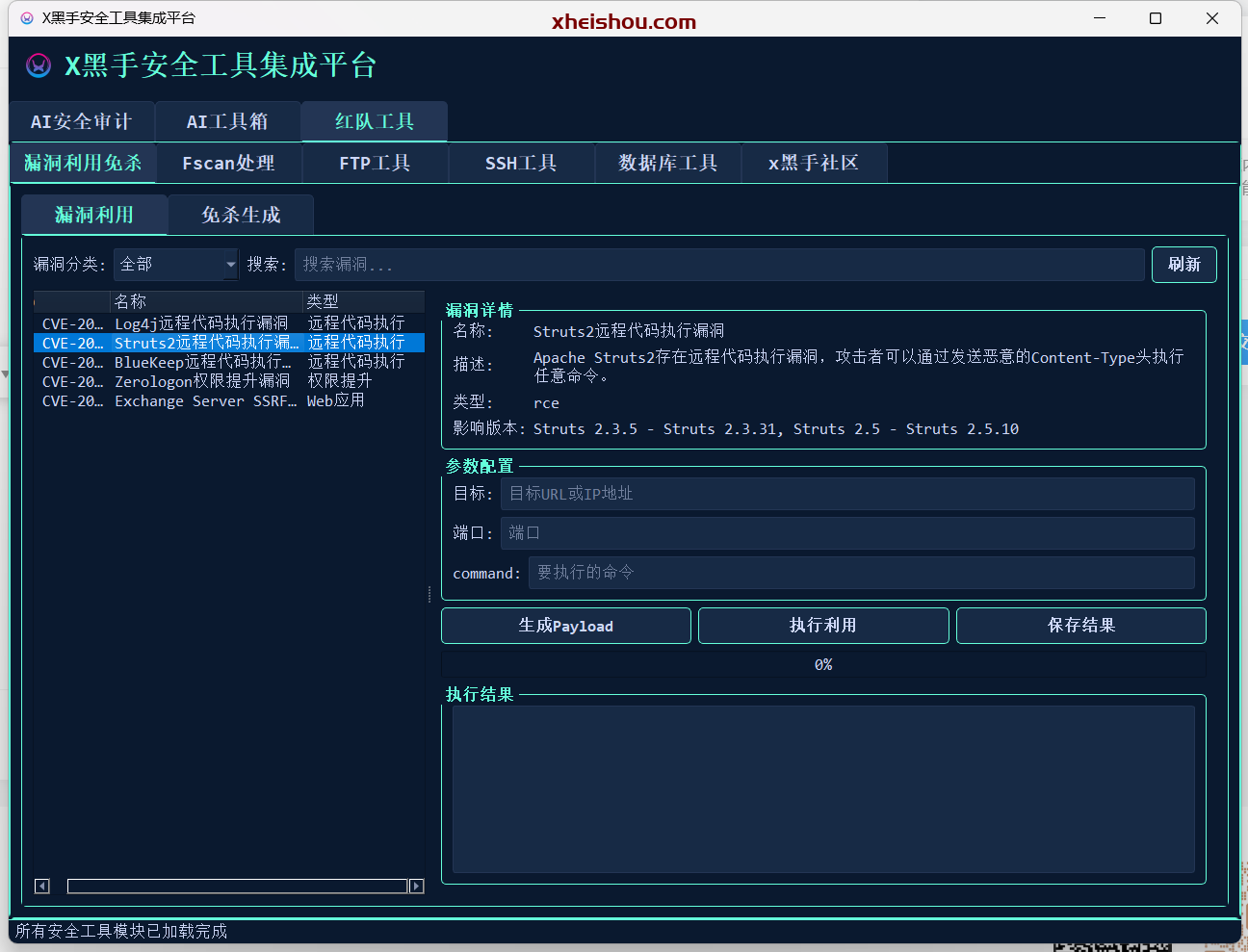
Task: Click the 保存结果 button
Action: pyautogui.click(x=1080, y=626)
